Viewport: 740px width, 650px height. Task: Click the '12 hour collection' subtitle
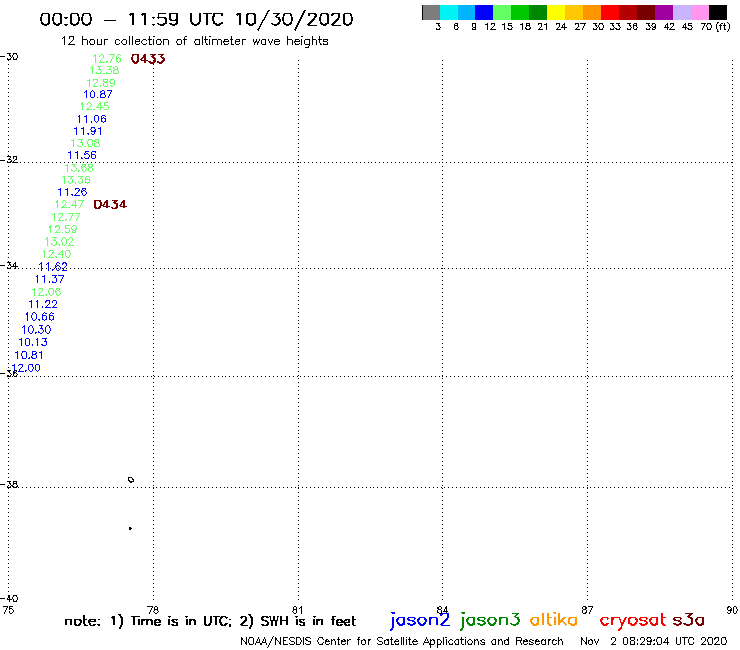tap(194, 41)
